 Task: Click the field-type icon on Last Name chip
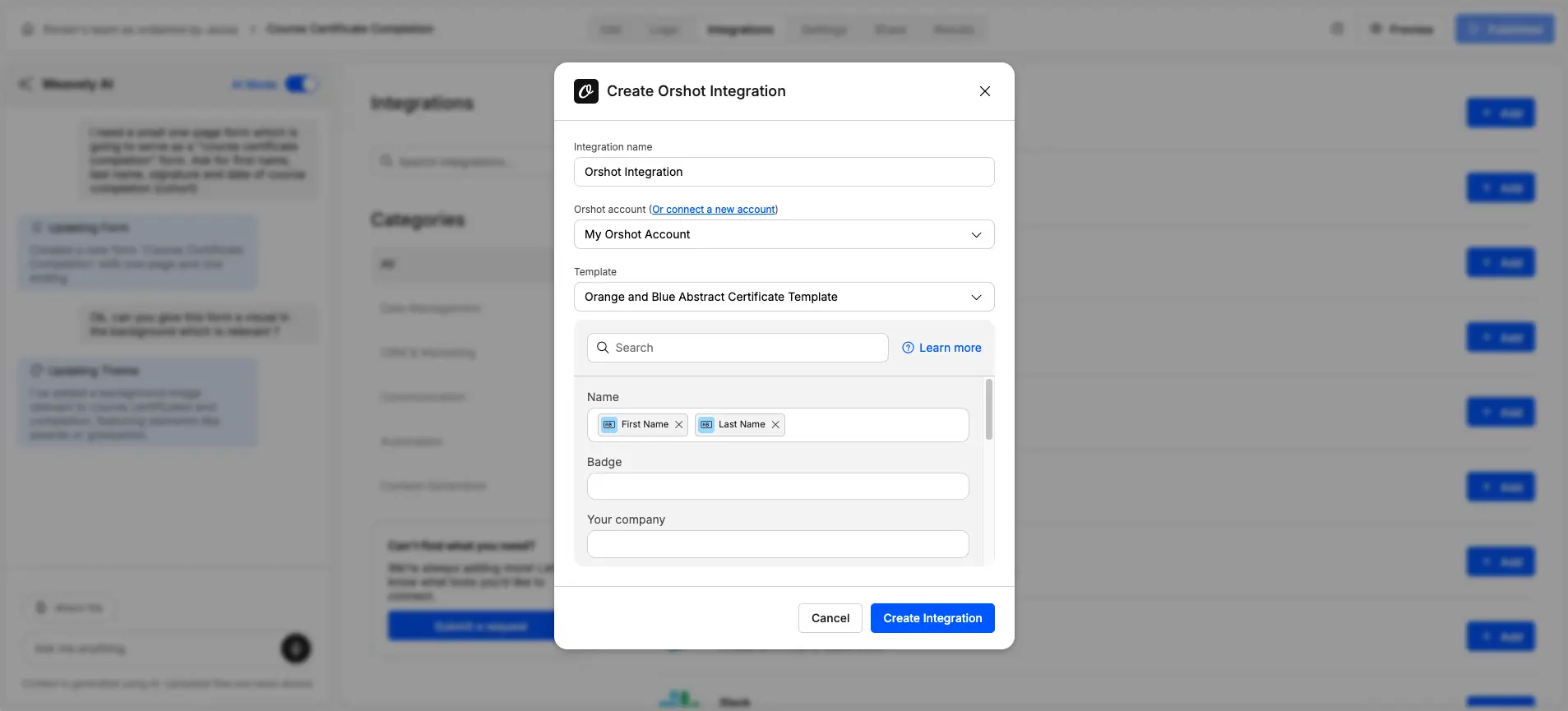(x=706, y=425)
